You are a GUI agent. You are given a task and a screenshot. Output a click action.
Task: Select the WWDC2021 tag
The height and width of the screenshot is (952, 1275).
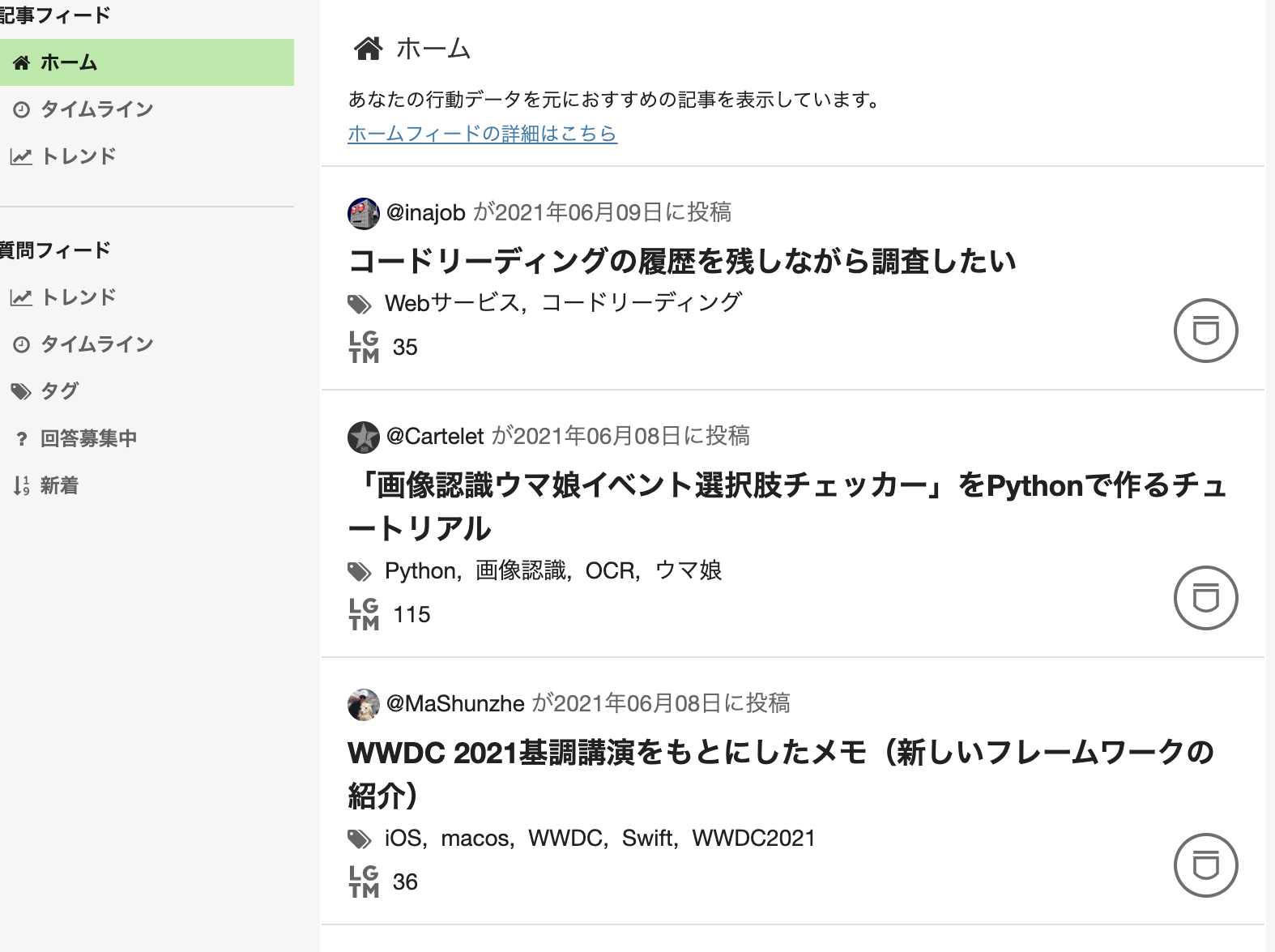[754, 838]
